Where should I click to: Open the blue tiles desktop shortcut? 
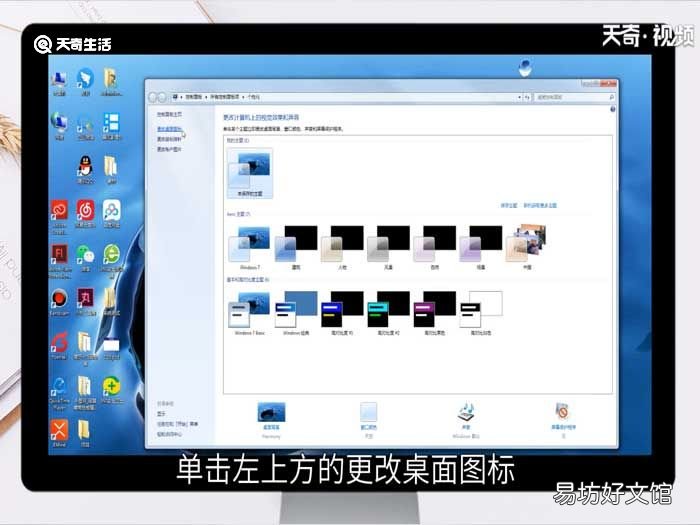click(111, 126)
